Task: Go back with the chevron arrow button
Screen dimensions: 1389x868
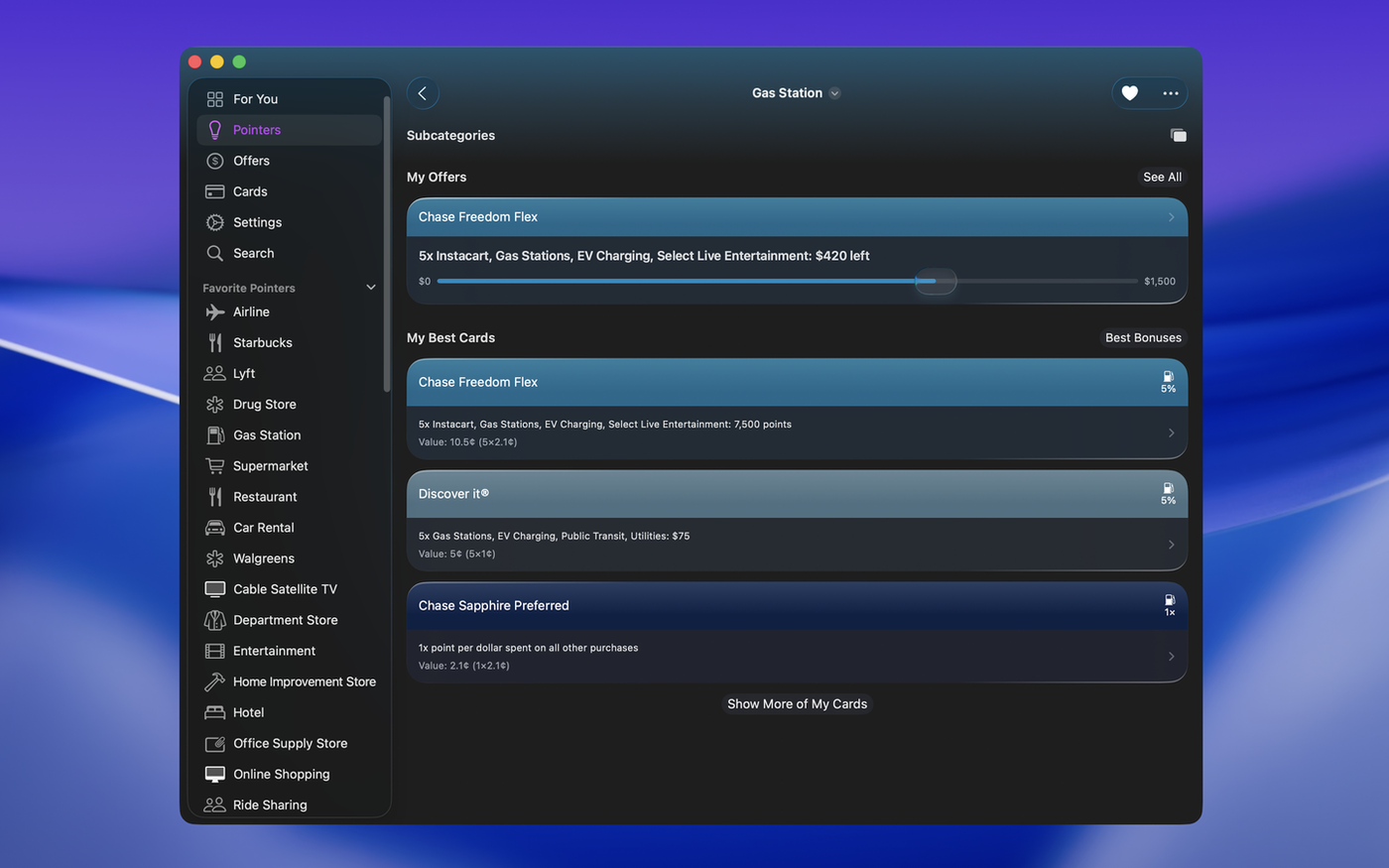Action: click(x=423, y=93)
